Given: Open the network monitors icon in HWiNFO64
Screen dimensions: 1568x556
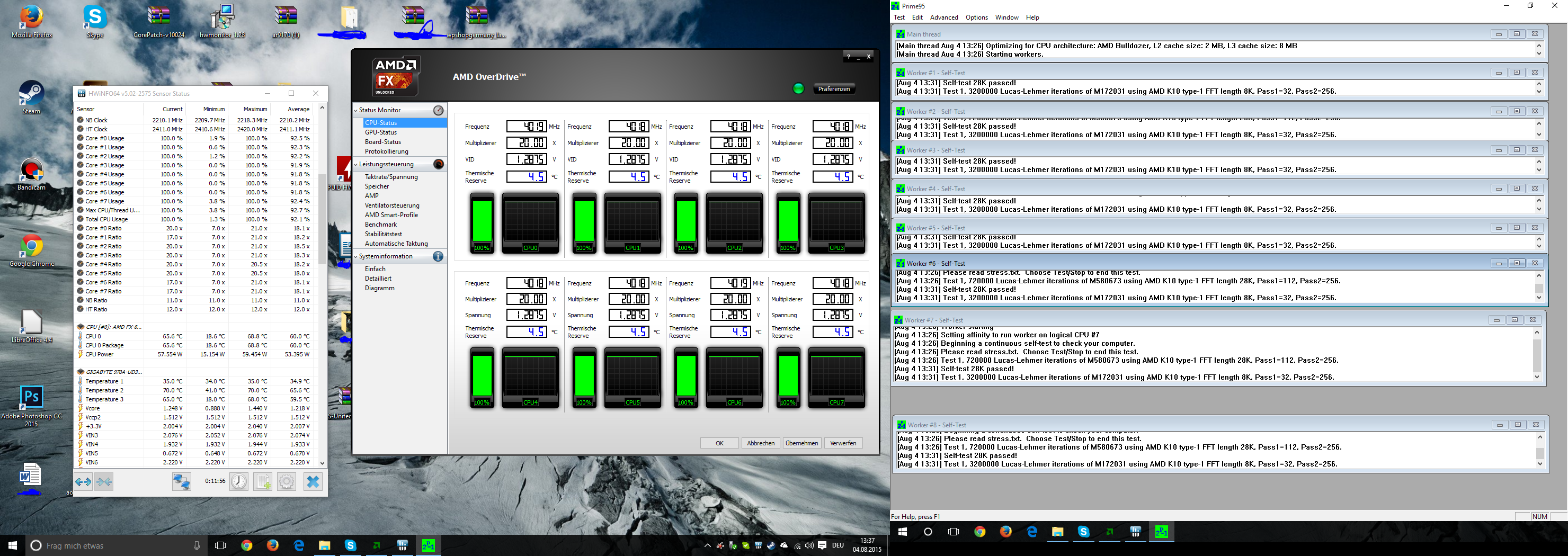Looking at the screenshot, I should [x=181, y=482].
